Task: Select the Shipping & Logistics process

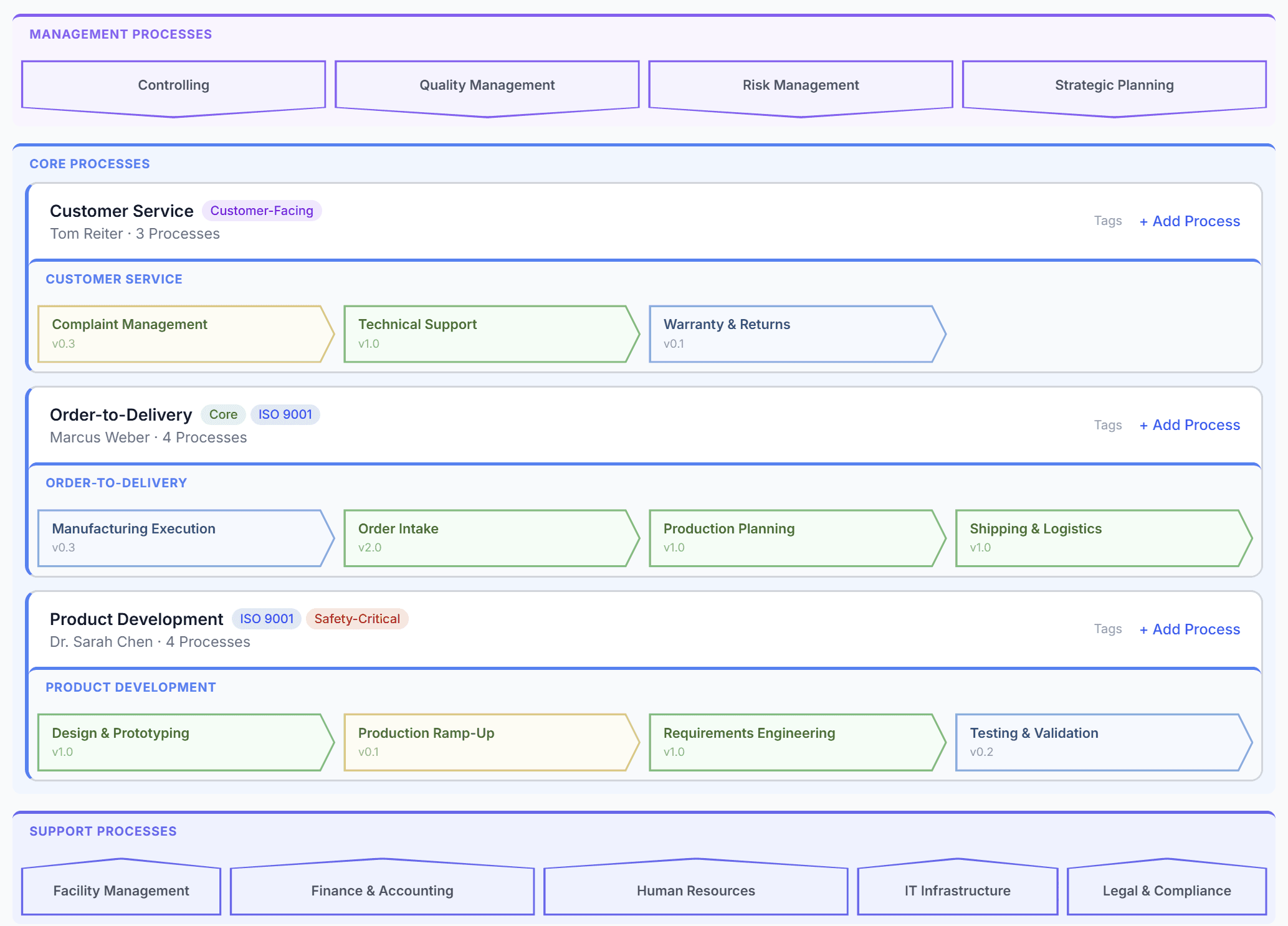Action: coord(1098,538)
